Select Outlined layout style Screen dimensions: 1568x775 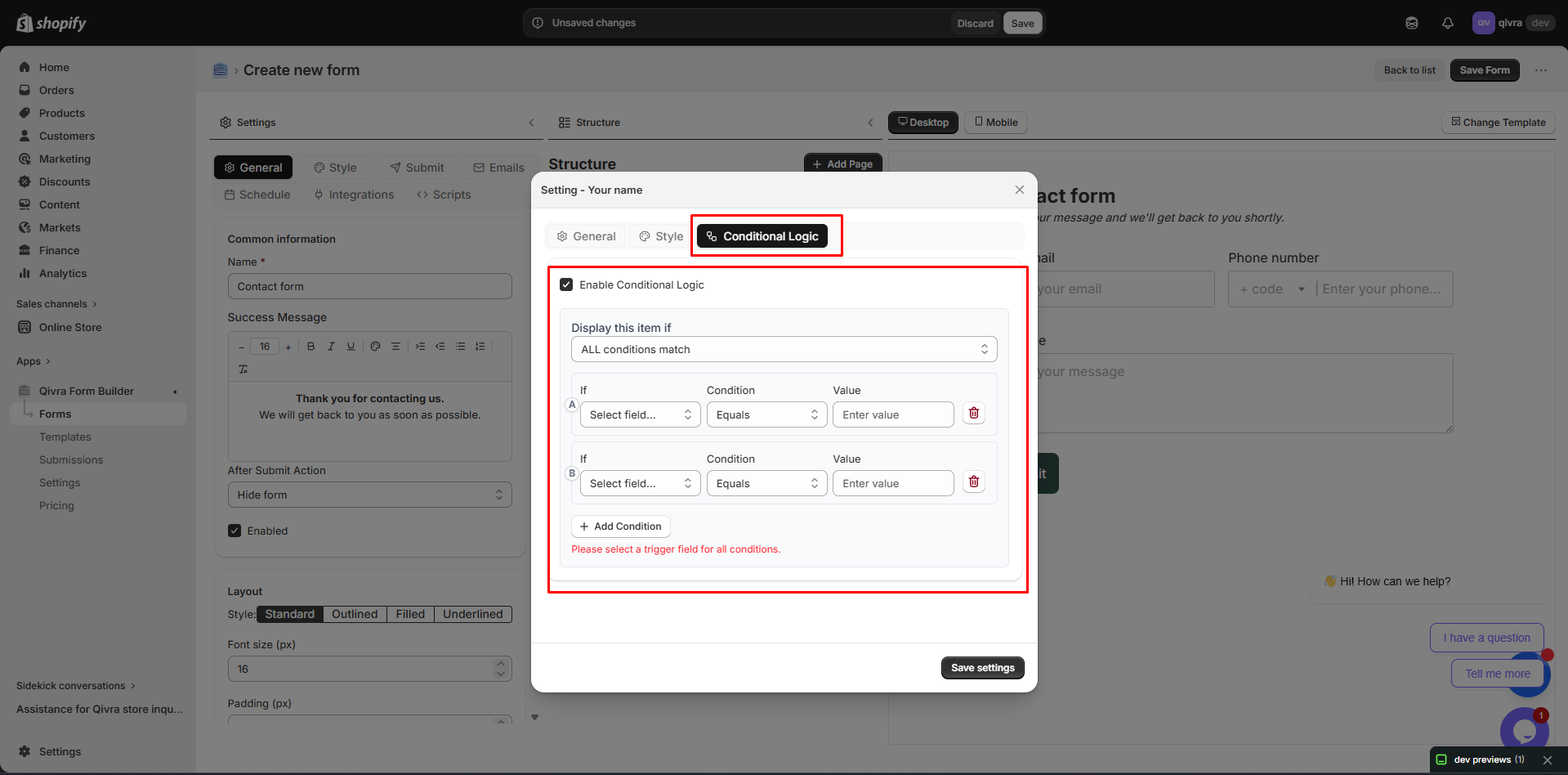[355, 614]
